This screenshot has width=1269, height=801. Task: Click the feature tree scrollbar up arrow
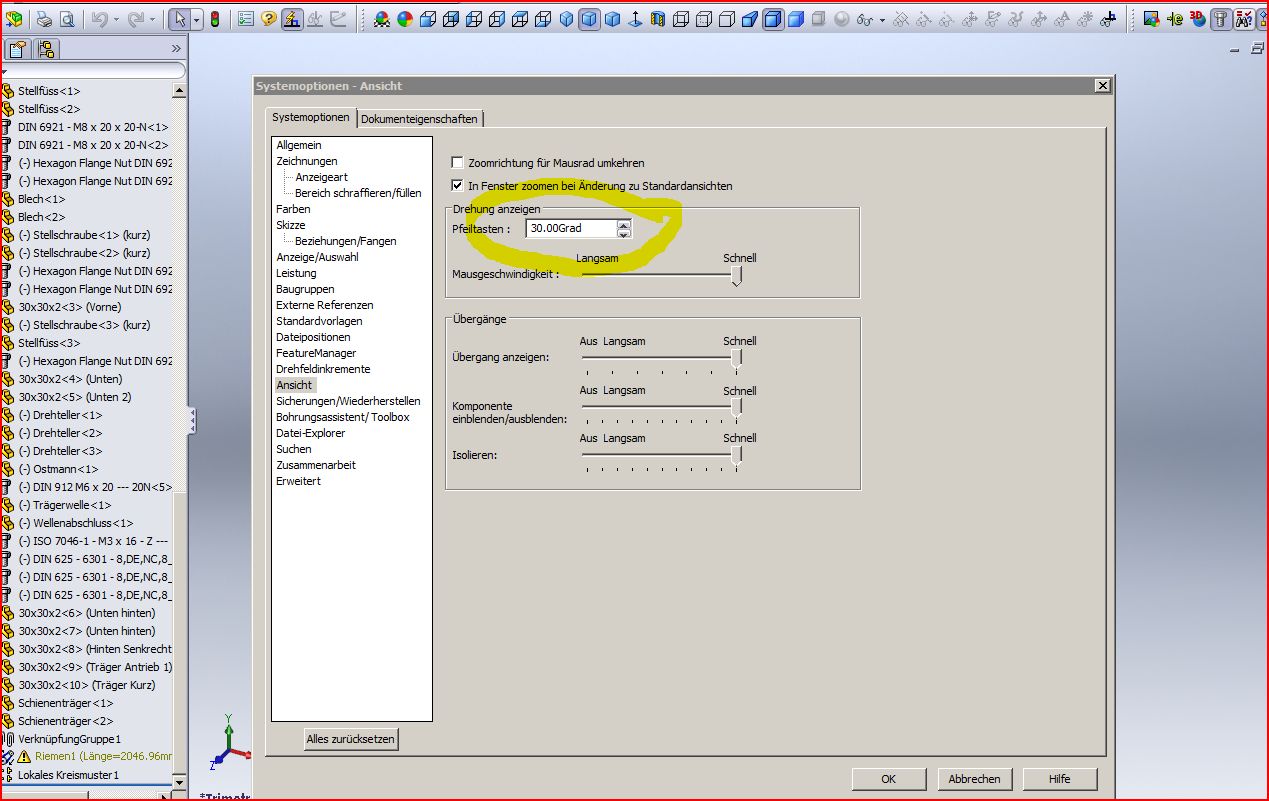click(x=179, y=91)
